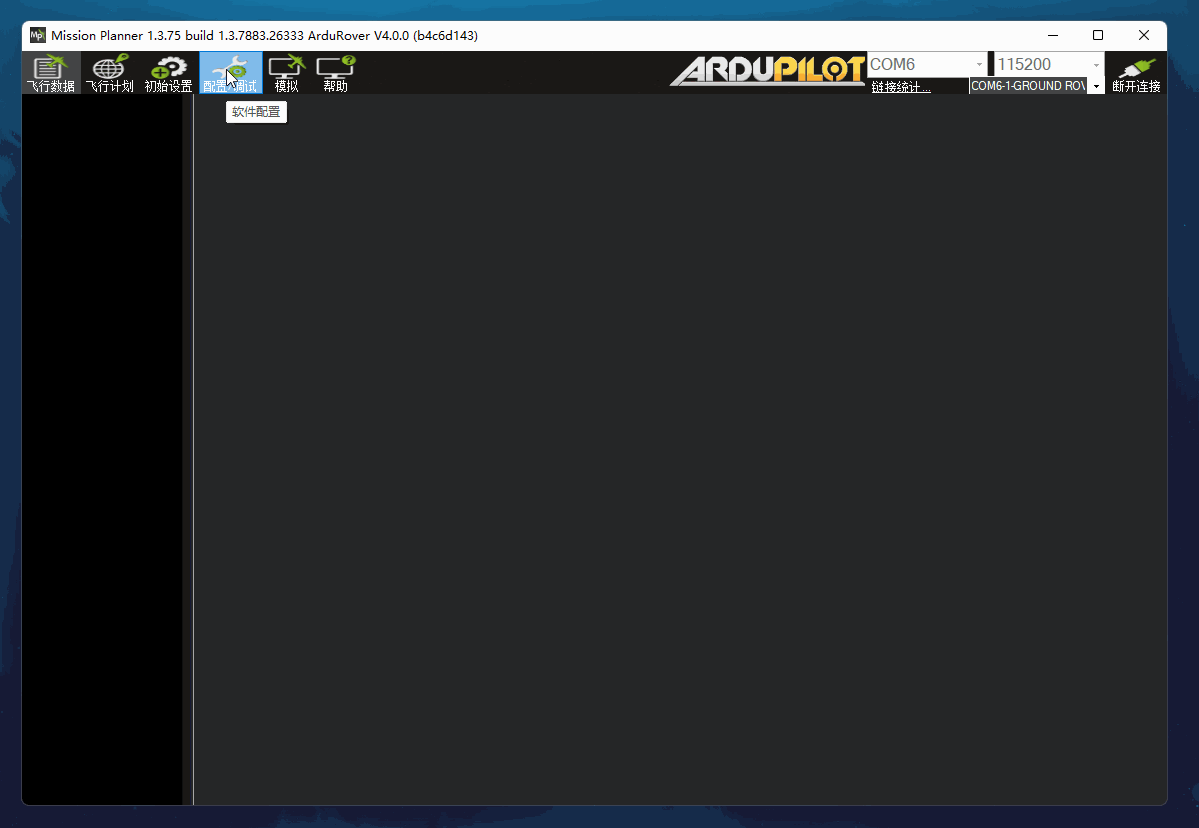This screenshot has height=828, width=1199.
Task: Open the 帮助 help screen
Action: click(336, 73)
